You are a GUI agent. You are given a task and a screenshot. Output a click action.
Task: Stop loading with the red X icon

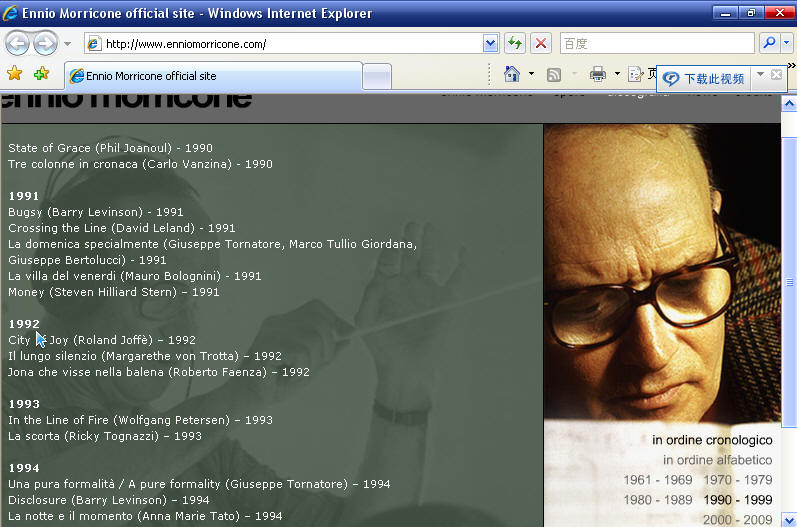click(541, 44)
